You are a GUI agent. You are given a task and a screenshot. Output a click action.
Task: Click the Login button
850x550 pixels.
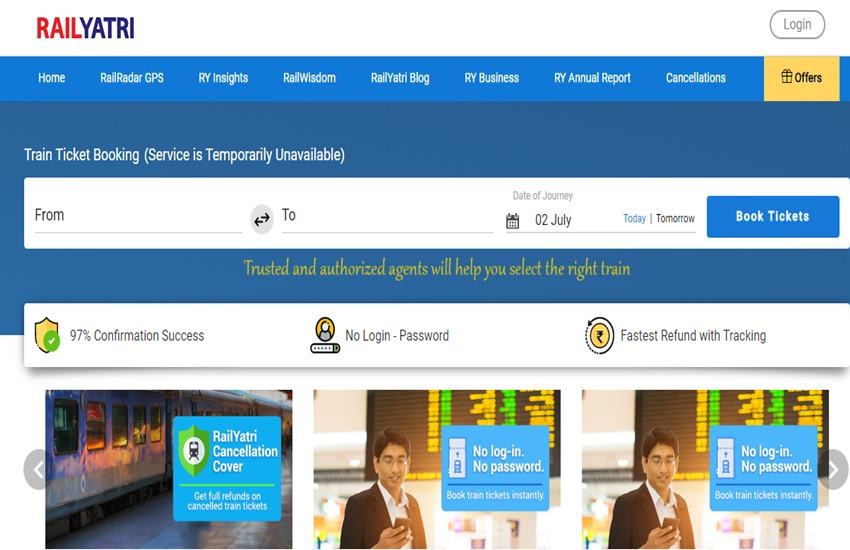tap(797, 24)
